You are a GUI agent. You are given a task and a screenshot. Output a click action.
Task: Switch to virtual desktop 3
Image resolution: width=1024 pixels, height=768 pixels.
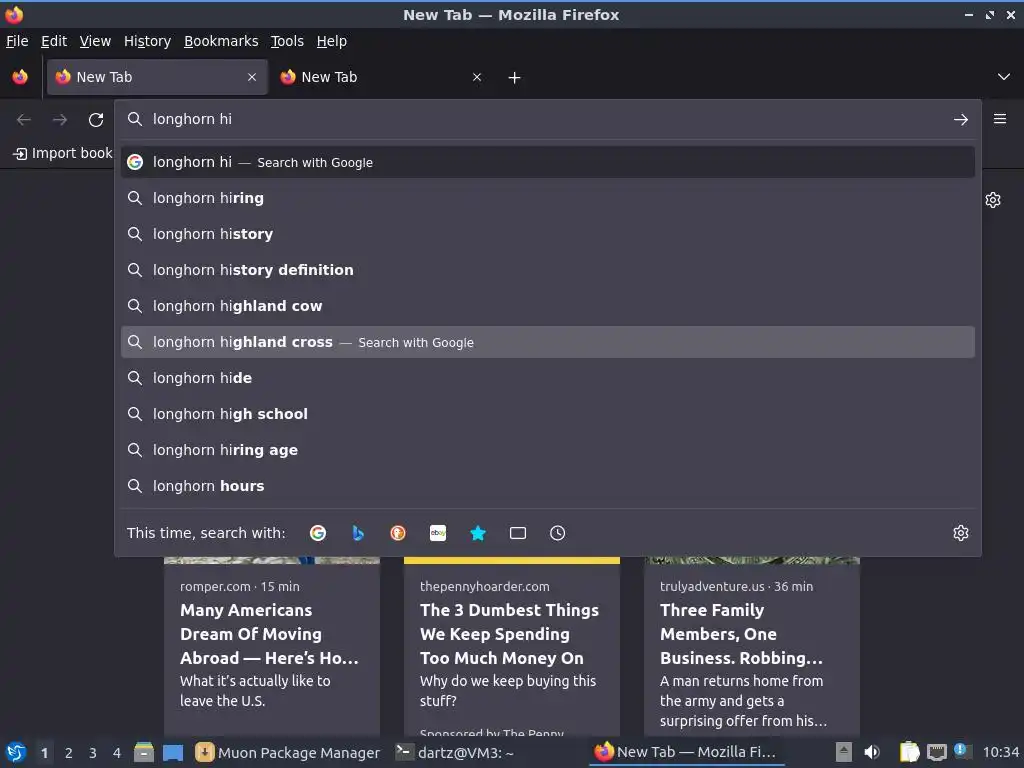(93, 753)
